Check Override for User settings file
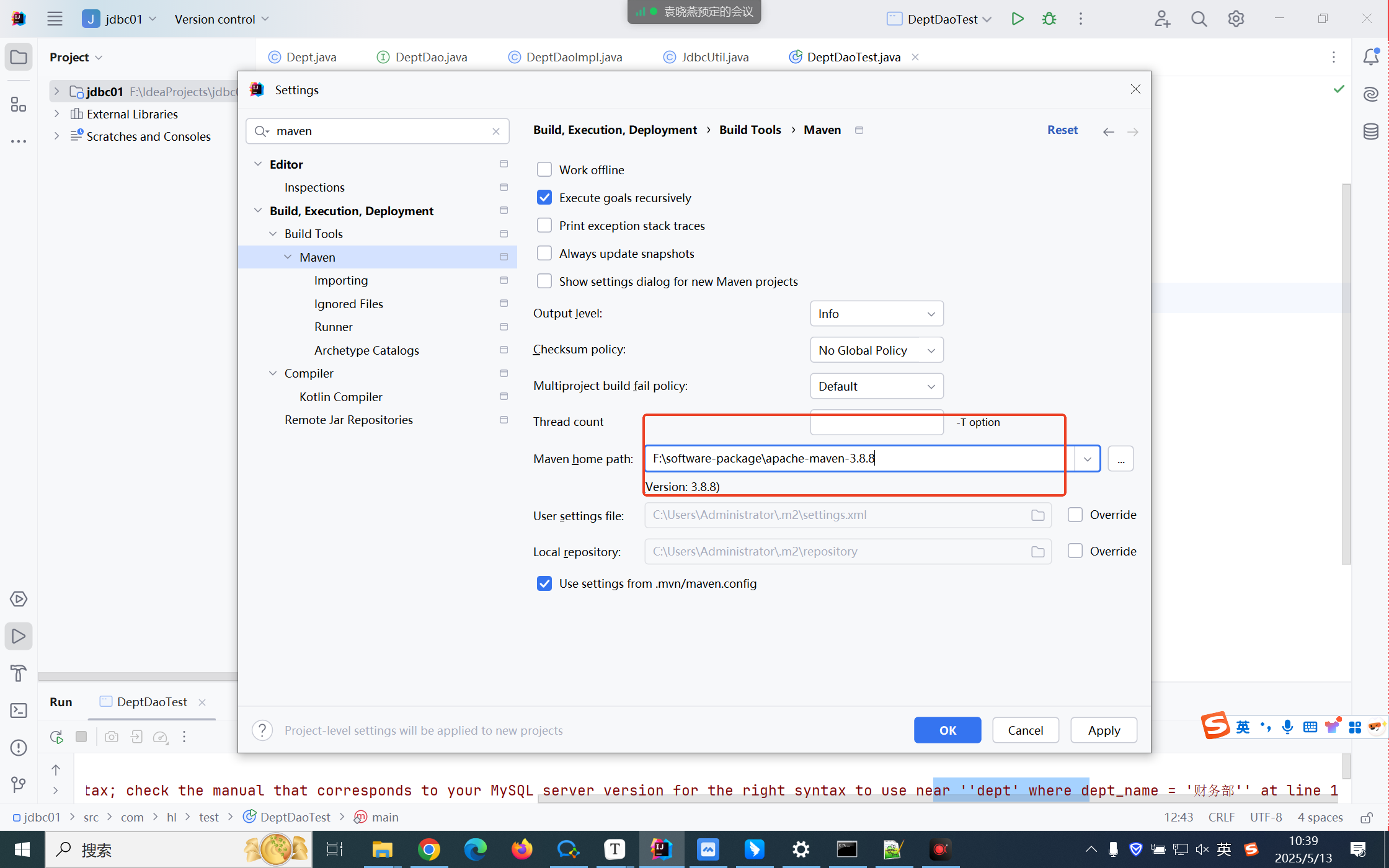1389x868 pixels. coord(1075,515)
